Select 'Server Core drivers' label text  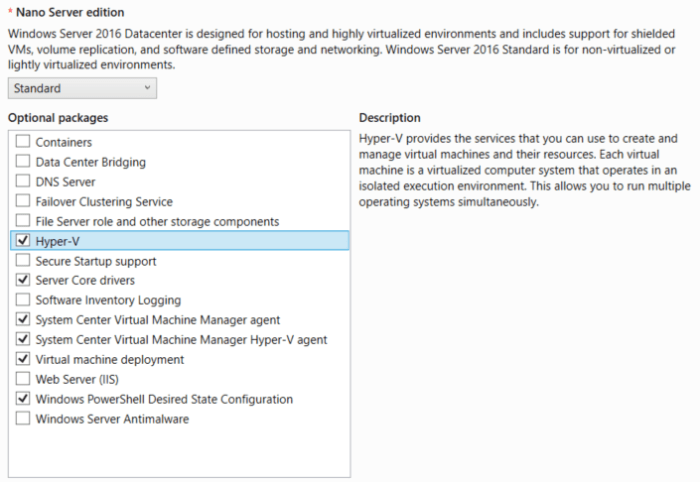(x=85, y=280)
